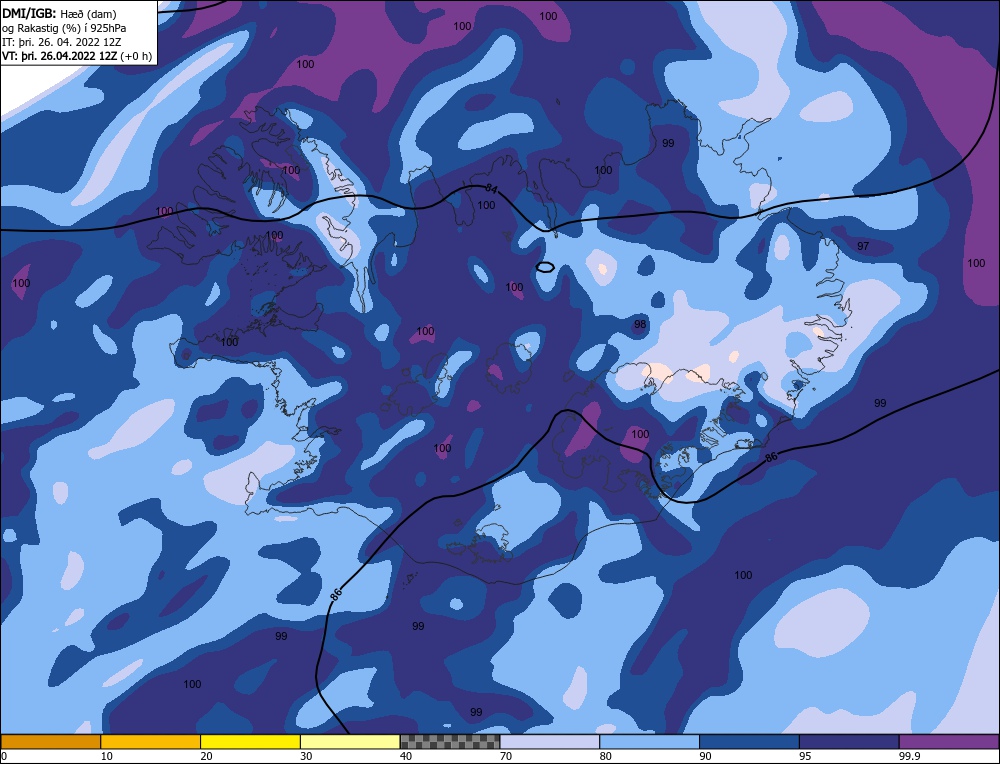Screen dimensions: 1000x764
Task: Click the 'DMI/IGB: Hæð (dam)' title line
Action: click(59, 13)
